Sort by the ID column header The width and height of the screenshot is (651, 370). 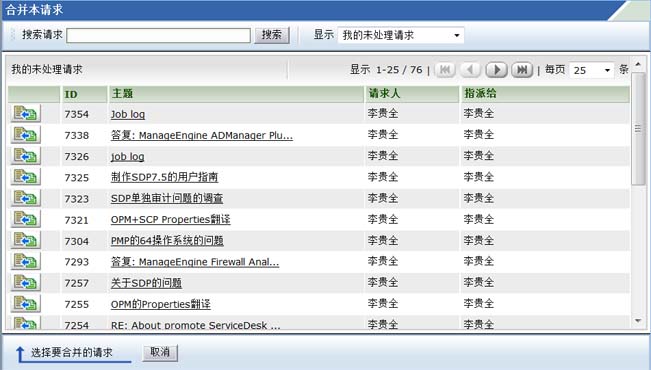(71, 94)
